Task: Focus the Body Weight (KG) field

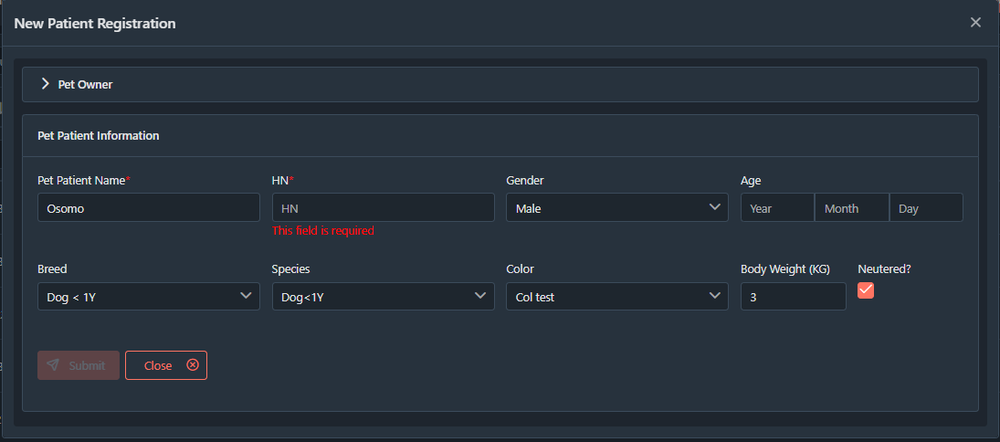Action: pos(792,297)
